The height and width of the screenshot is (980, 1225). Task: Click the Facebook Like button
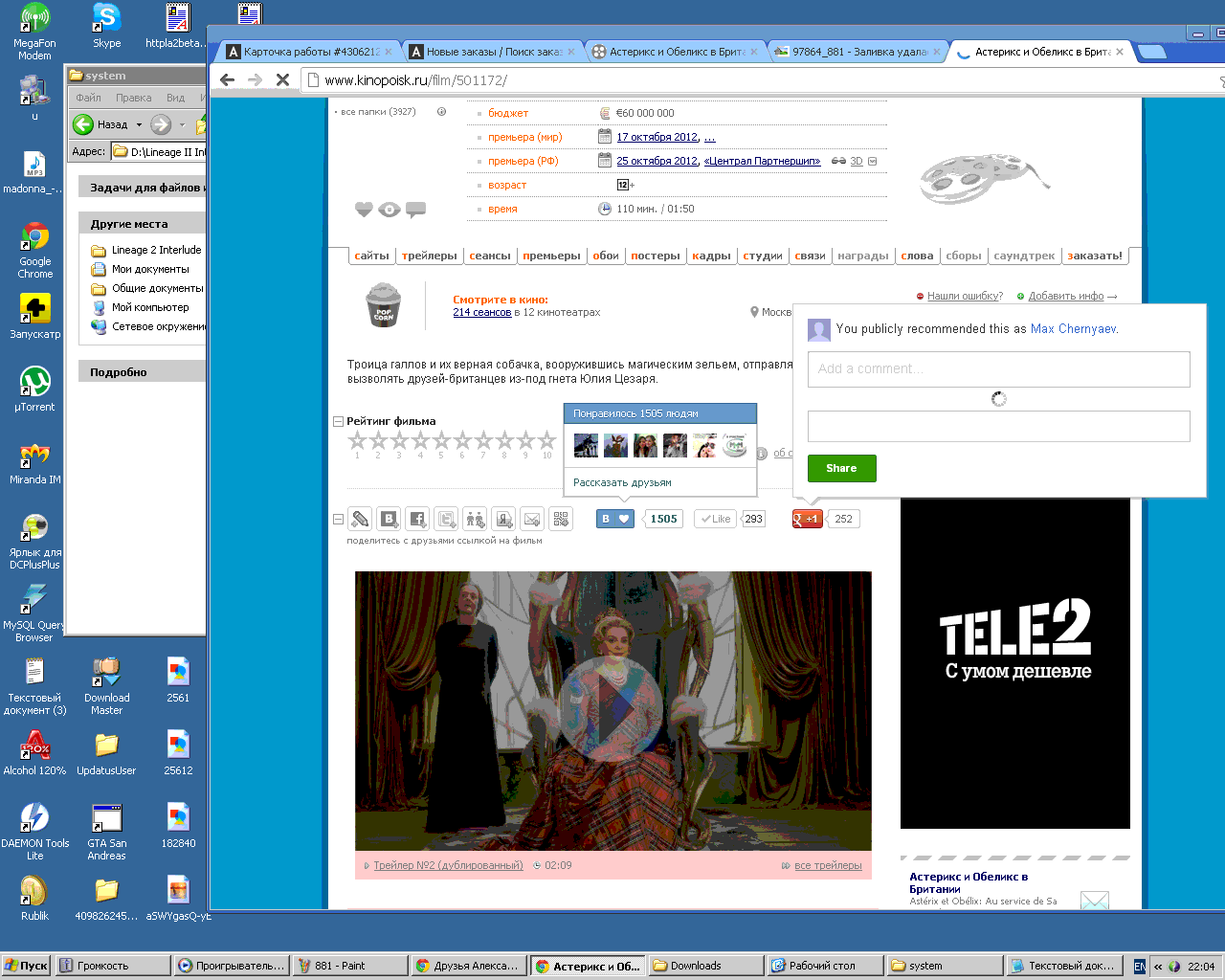click(x=715, y=519)
